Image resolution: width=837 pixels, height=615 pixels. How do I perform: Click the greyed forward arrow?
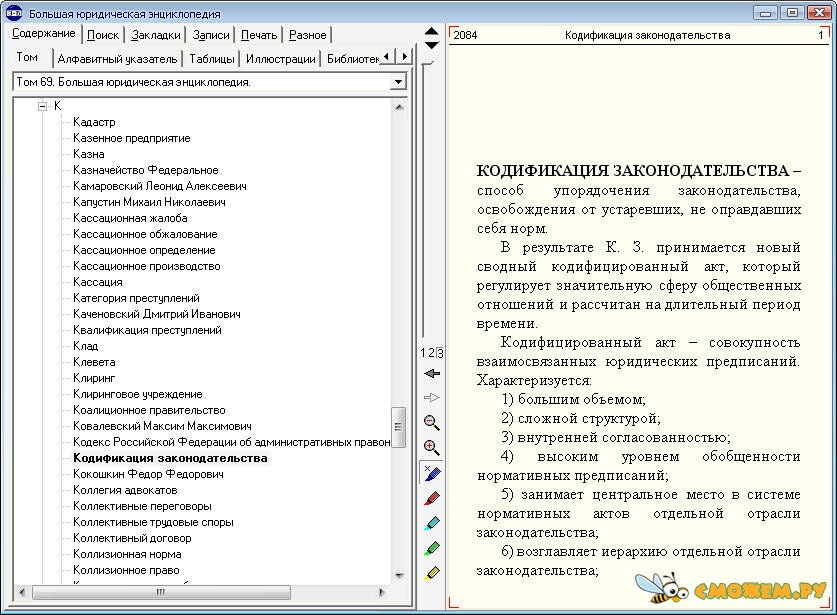[x=431, y=397]
